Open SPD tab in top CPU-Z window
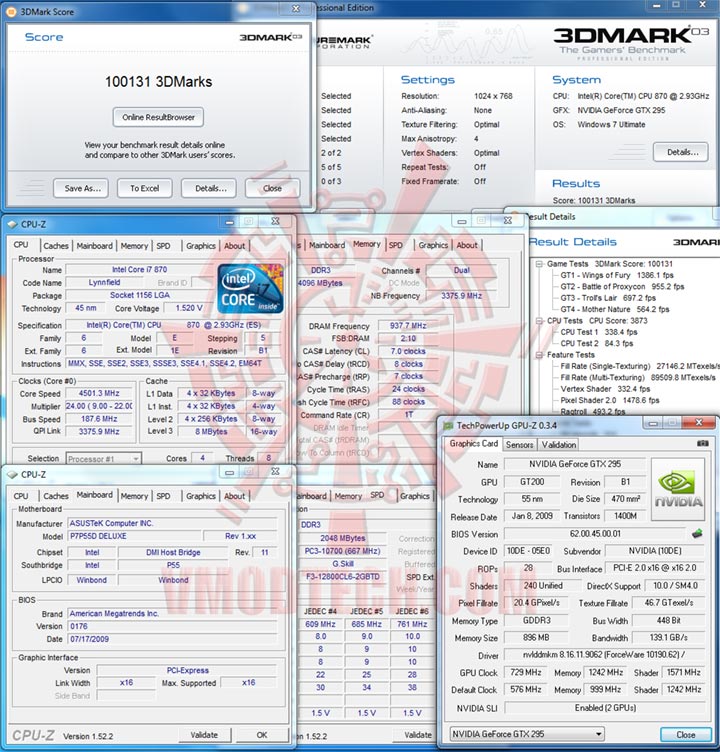Image resolution: width=720 pixels, height=752 pixels. [163, 246]
